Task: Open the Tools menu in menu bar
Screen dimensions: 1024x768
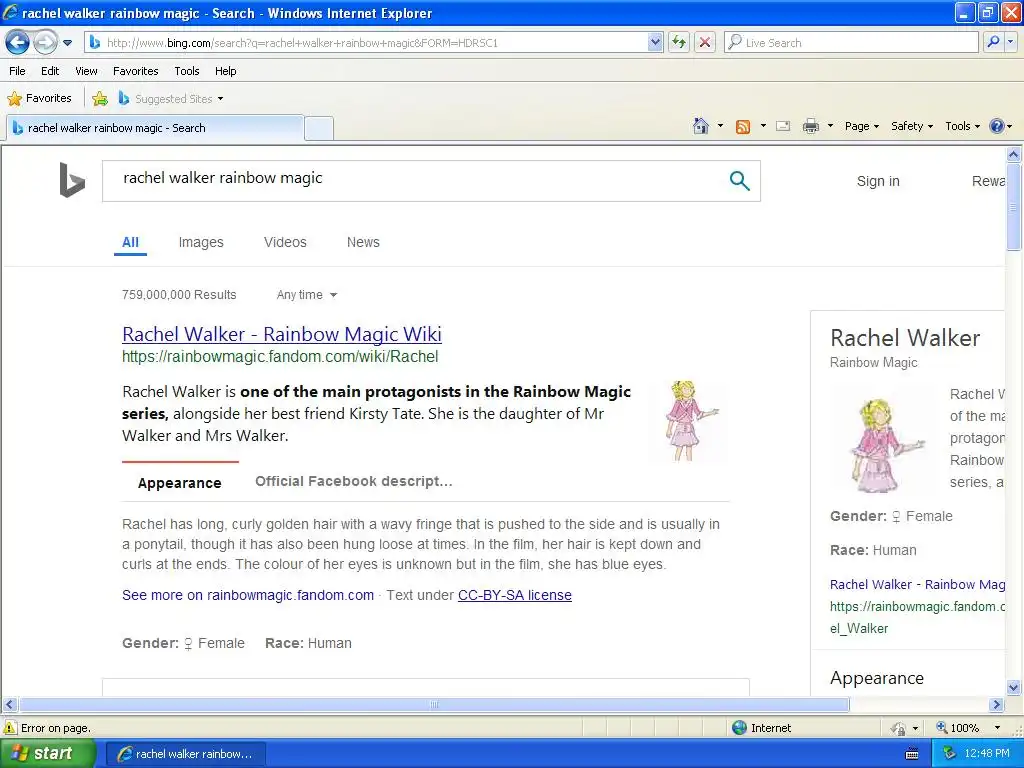Action: pyautogui.click(x=187, y=71)
